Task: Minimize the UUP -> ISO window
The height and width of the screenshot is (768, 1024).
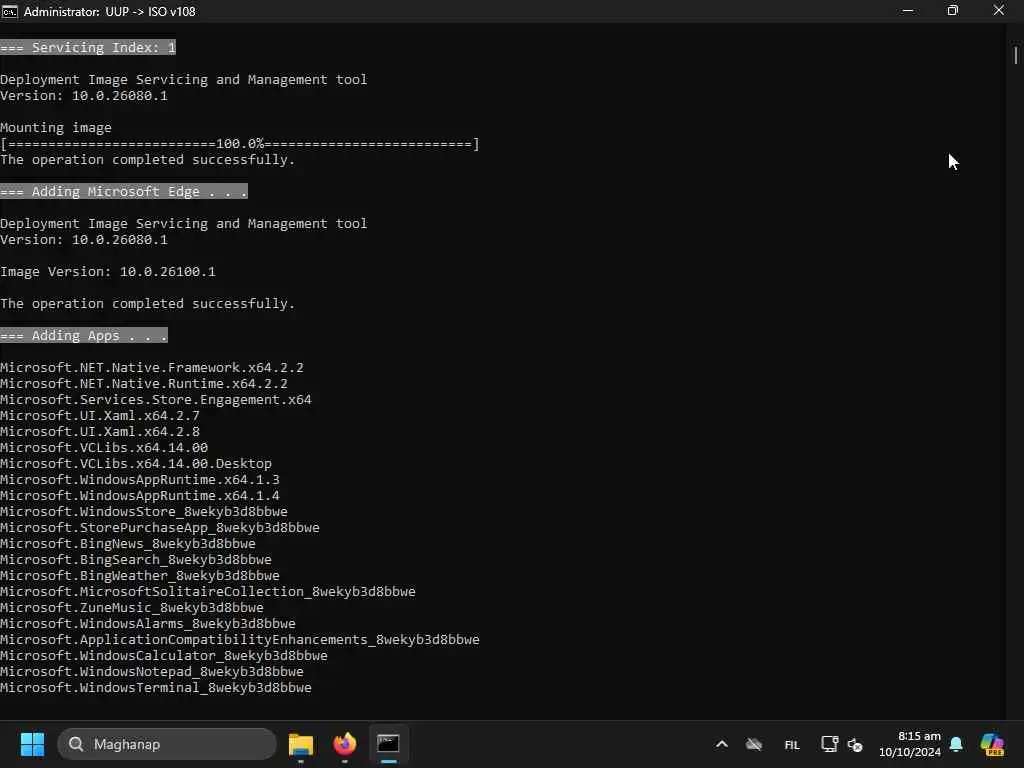Action: 908,10
